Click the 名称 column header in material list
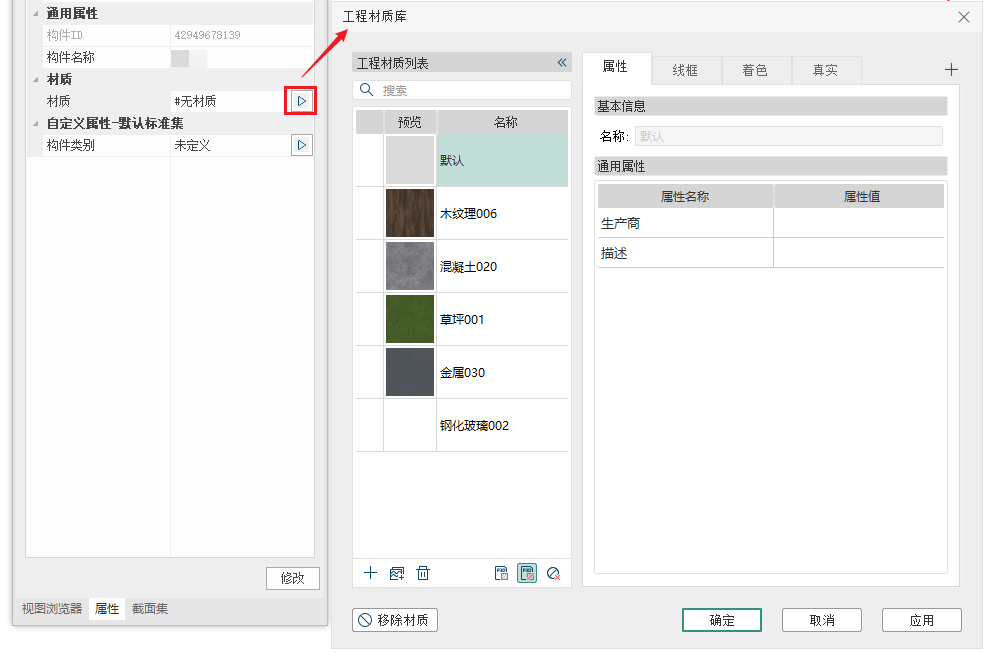The height and width of the screenshot is (654, 985). point(503,122)
